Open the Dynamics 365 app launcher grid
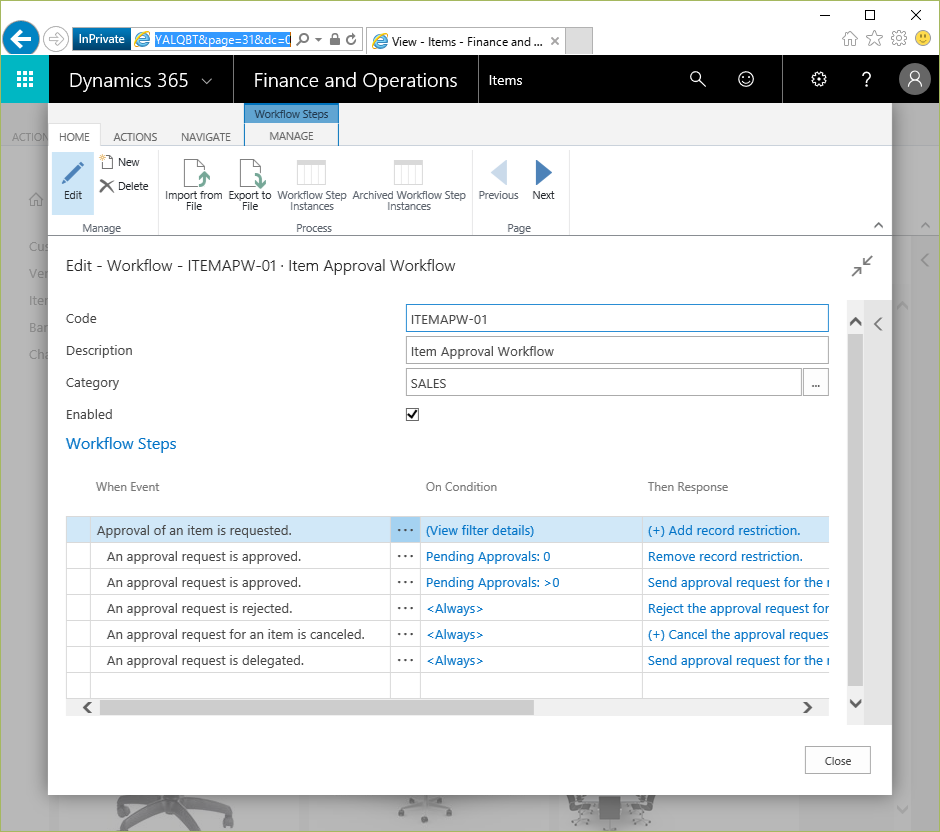Image resolution: width=940 pixels, height=832 pixels. click(25, 79)
